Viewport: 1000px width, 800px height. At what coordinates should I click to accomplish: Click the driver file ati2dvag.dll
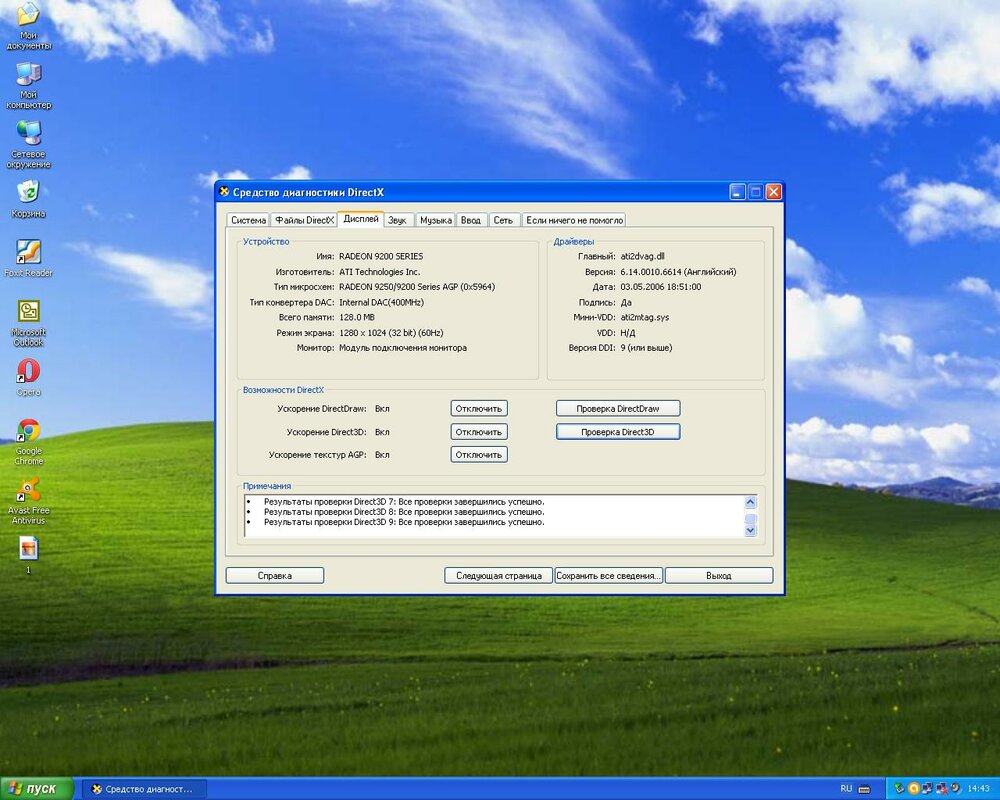pos(642,256)
